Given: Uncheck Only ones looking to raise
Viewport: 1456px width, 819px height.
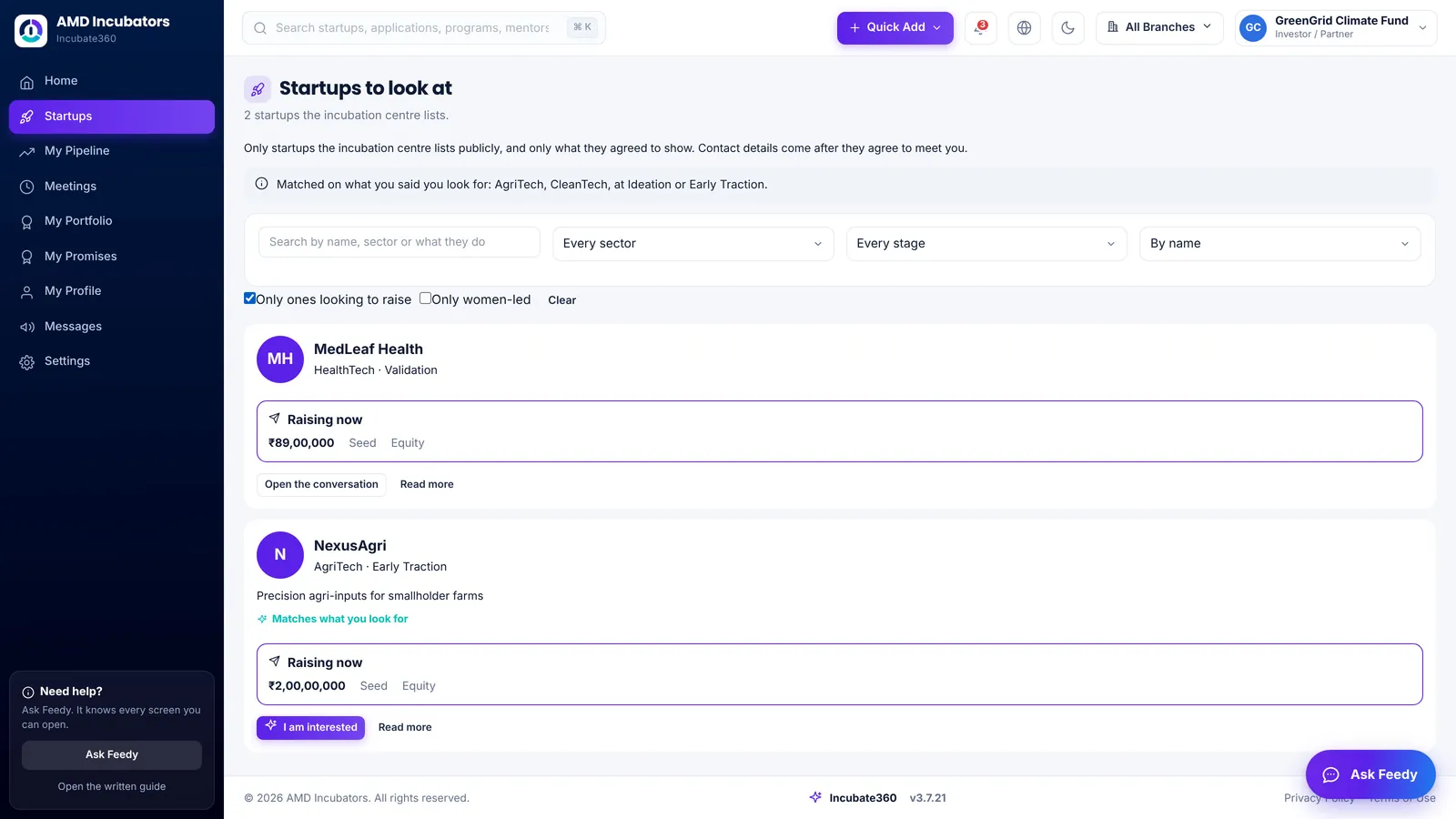Looking at the screenshot, I should [x=249, y=298].
